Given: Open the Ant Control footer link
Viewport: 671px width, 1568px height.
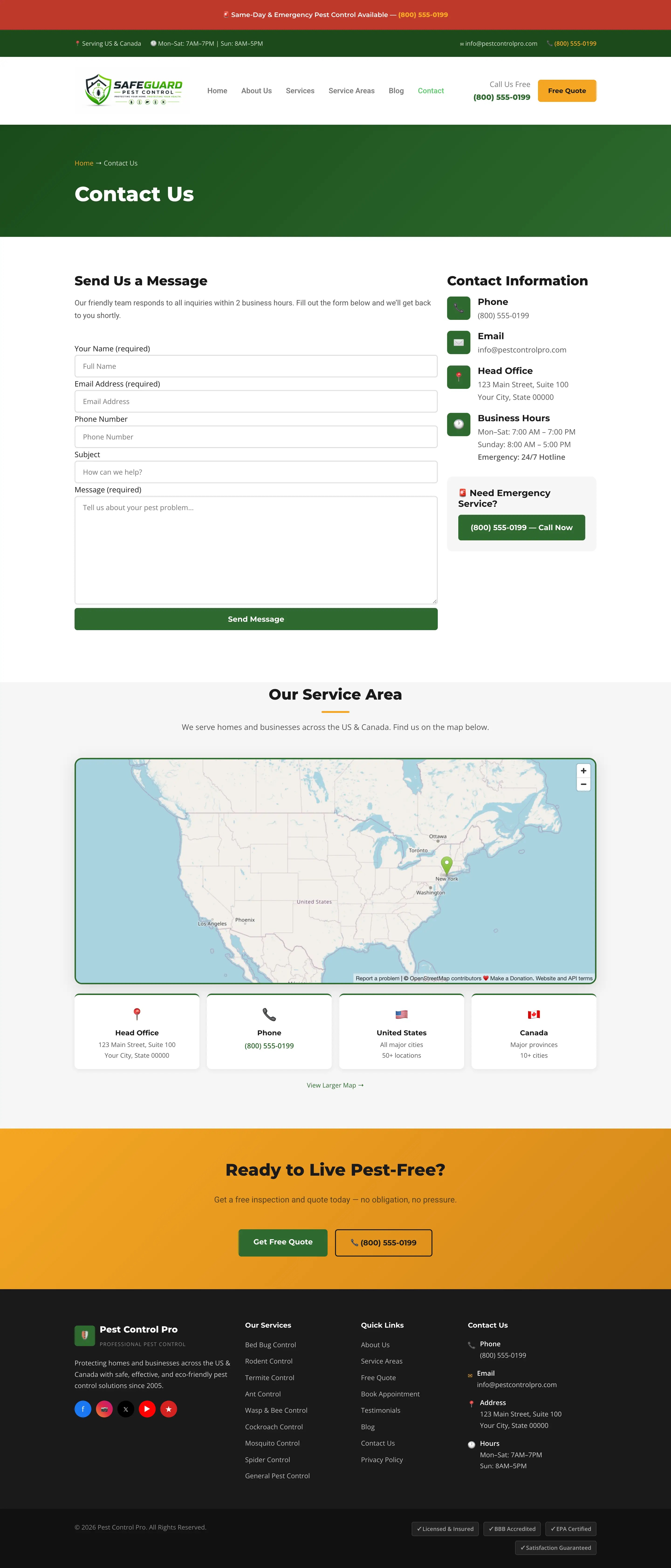Looking at the screenshot, I should pos(263,1394).
